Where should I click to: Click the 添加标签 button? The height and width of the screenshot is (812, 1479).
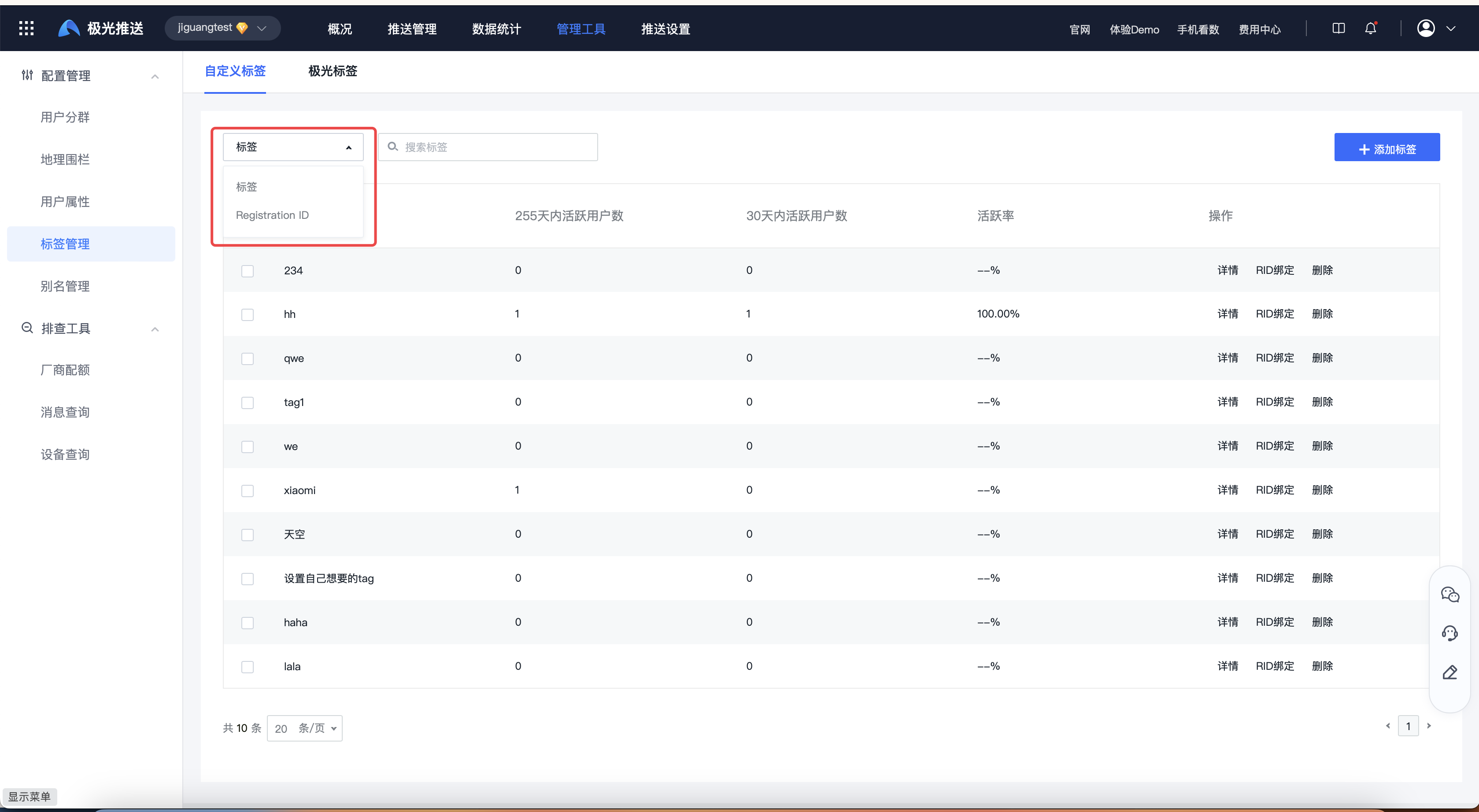[1387, 147]
